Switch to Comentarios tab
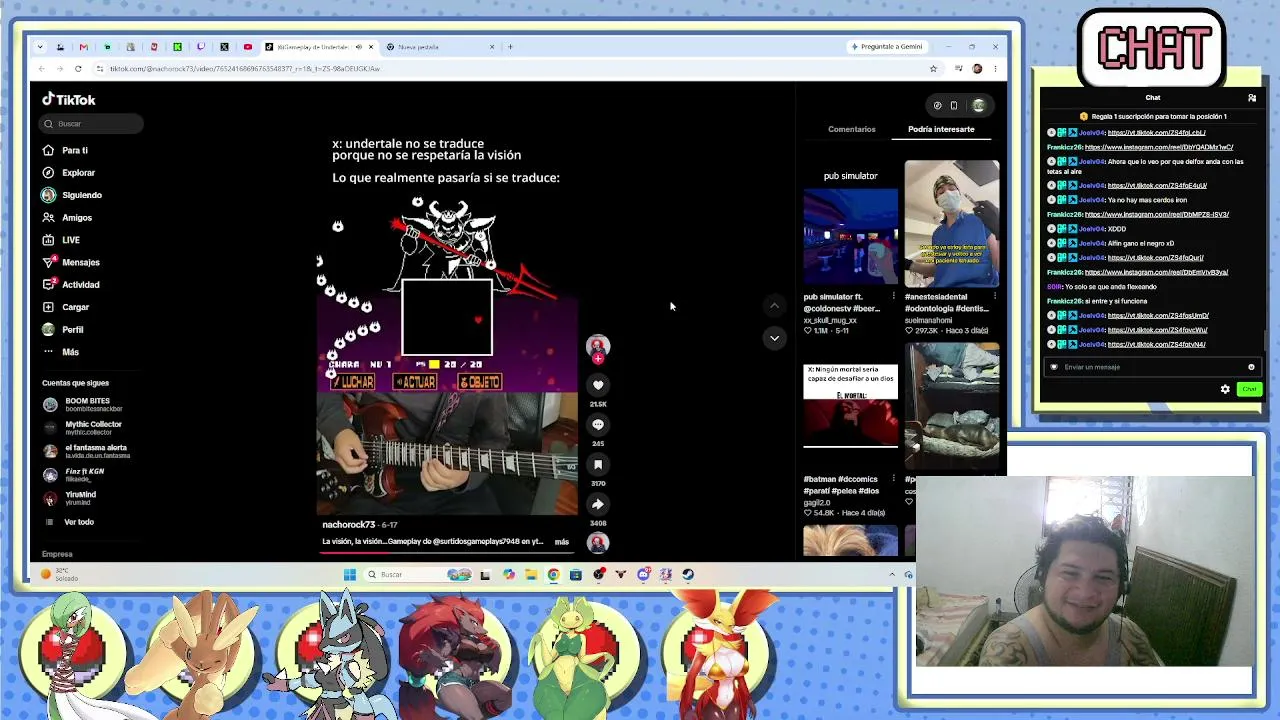 [852, 129]
